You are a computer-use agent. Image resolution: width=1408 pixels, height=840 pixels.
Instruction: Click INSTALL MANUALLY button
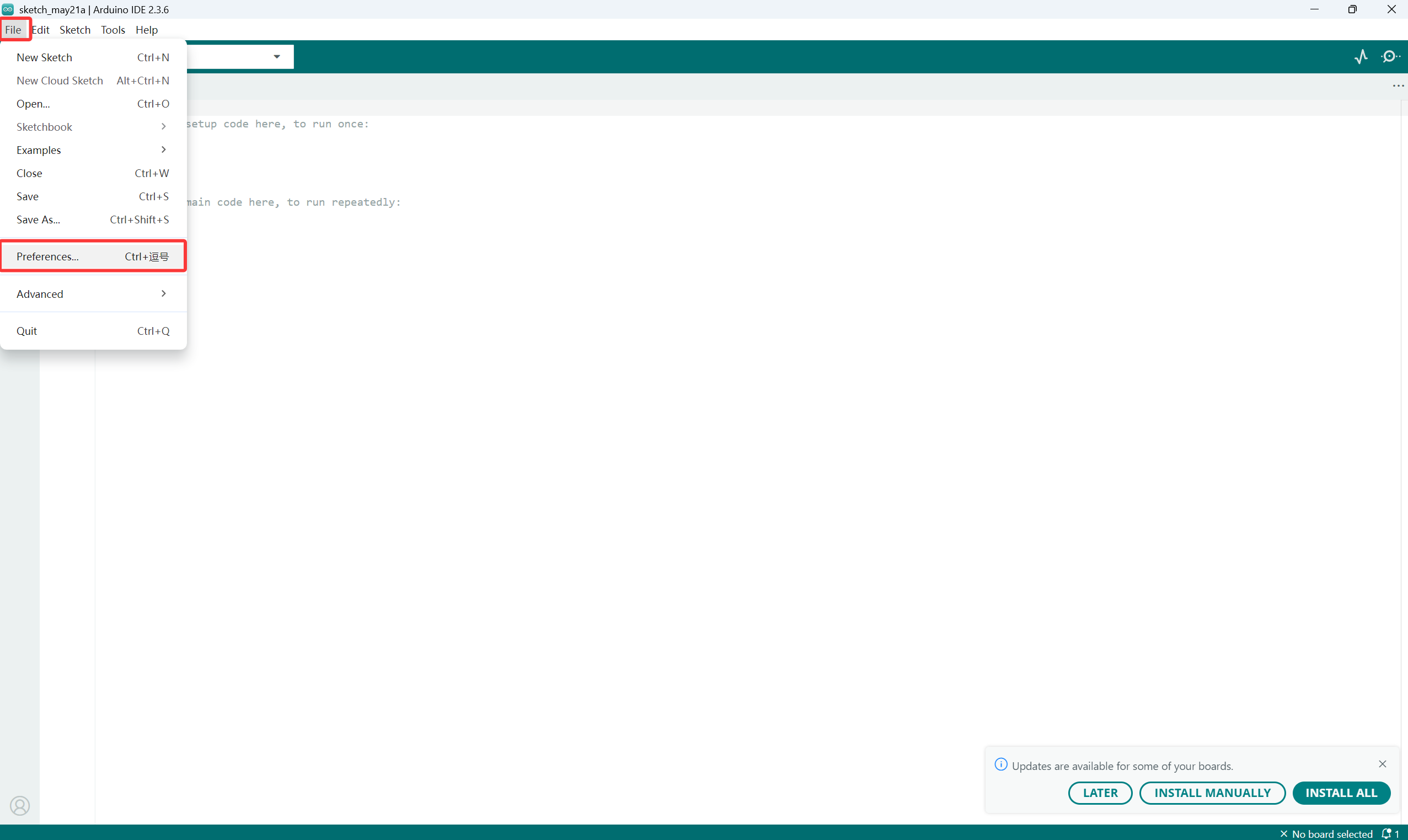(1212, 793)
